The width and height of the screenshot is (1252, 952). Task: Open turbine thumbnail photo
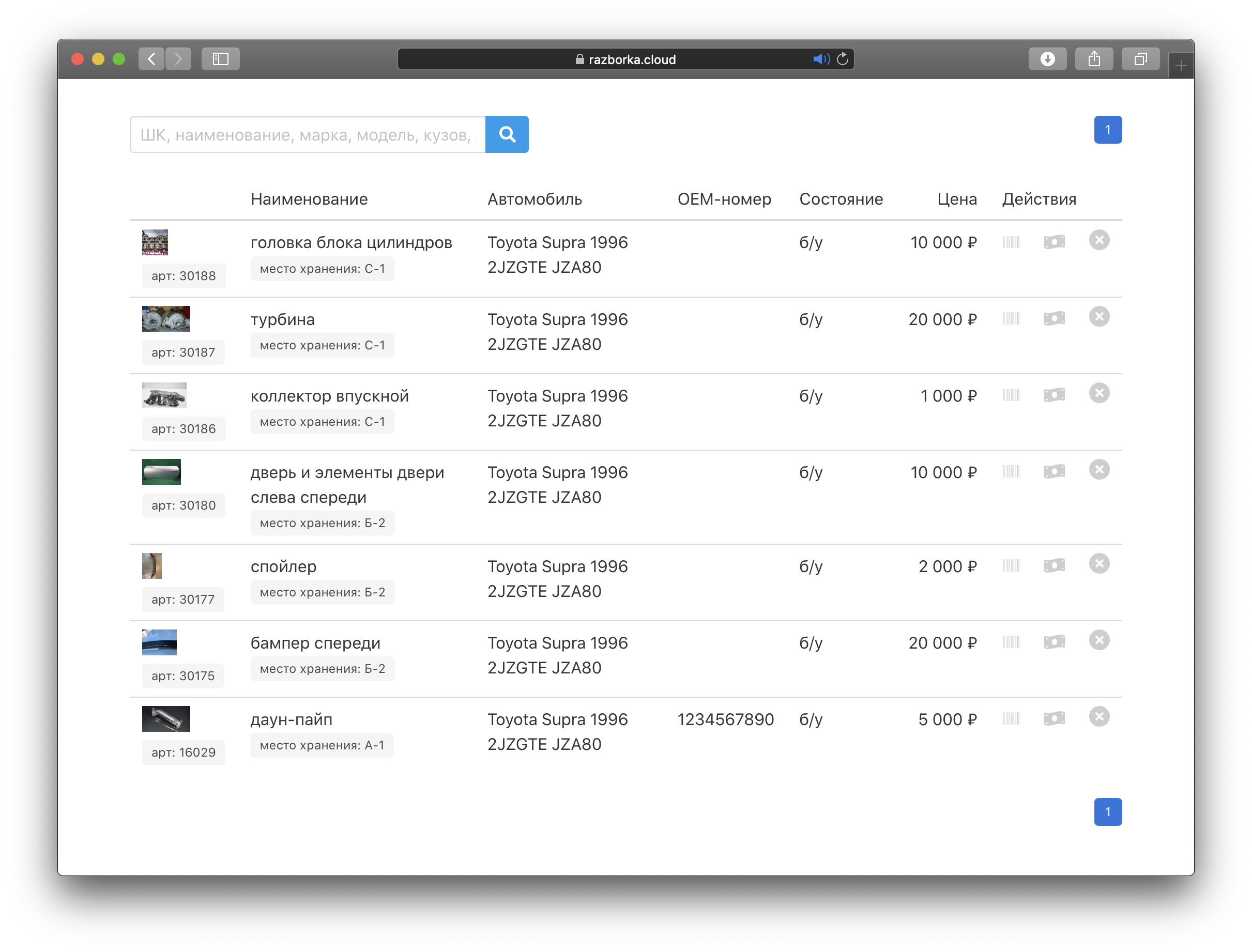[166, 319]
